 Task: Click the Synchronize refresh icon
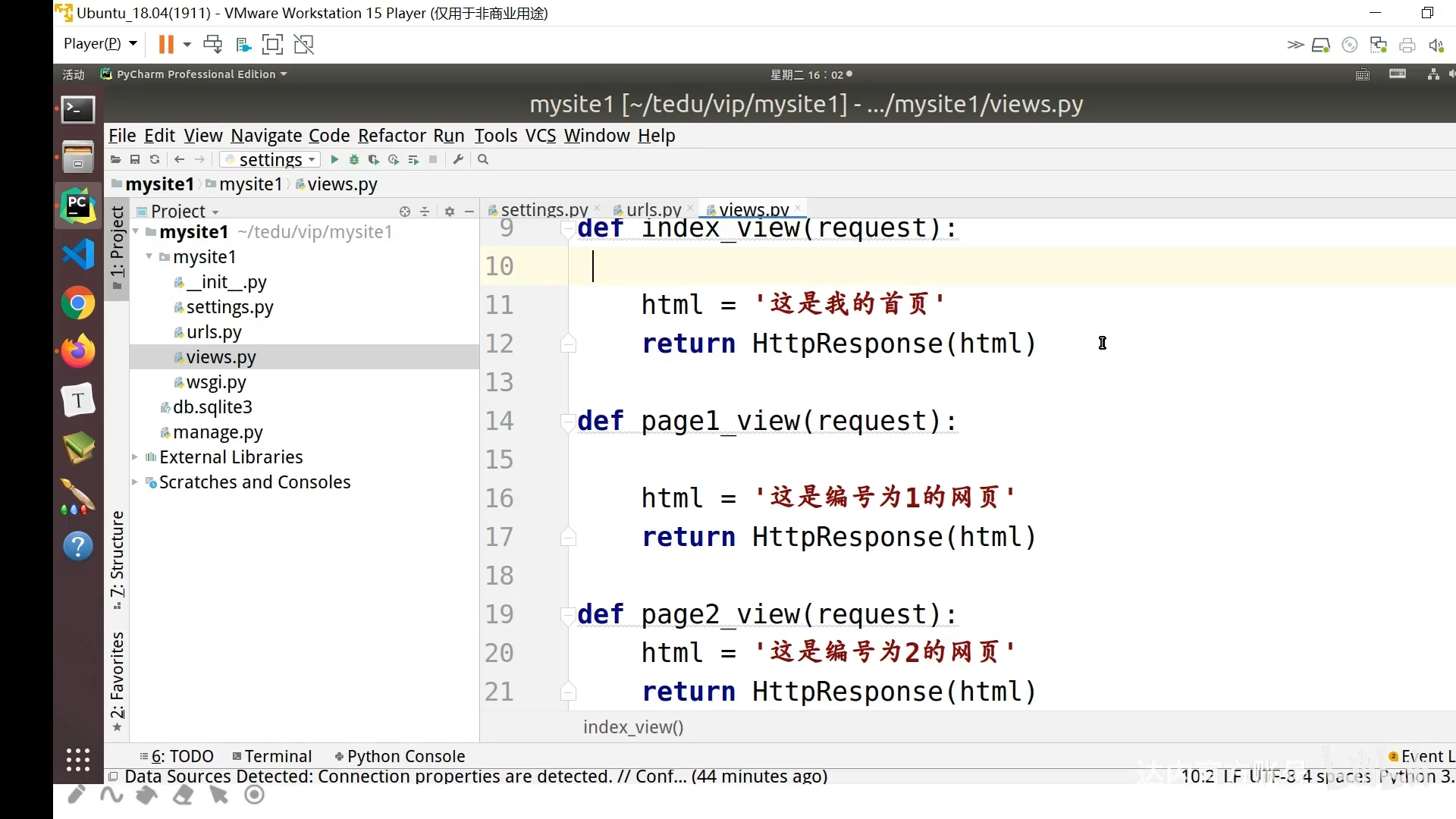tap(155, 159)
